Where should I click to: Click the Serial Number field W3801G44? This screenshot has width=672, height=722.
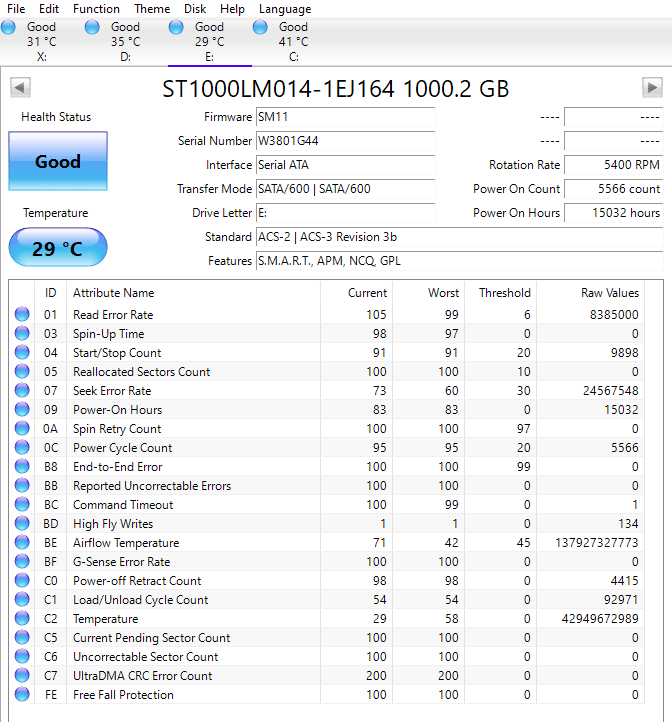345,141
